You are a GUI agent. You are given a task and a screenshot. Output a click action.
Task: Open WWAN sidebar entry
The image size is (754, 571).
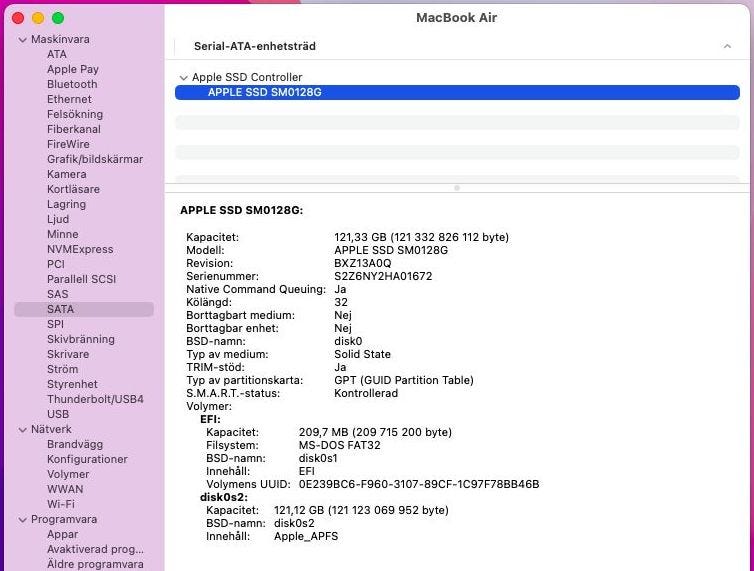pos(65,489)
